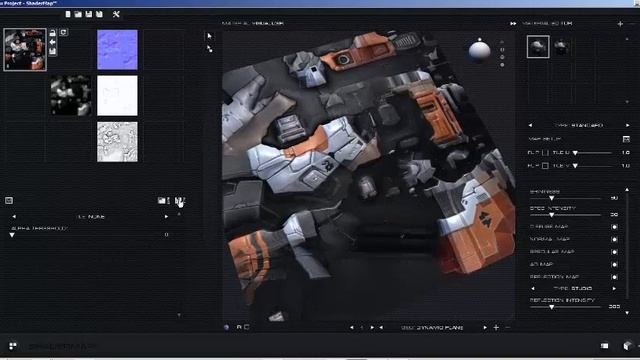Click right arrow beside Type: Studio
Screen dimensions: 640x360
(614, 289)
